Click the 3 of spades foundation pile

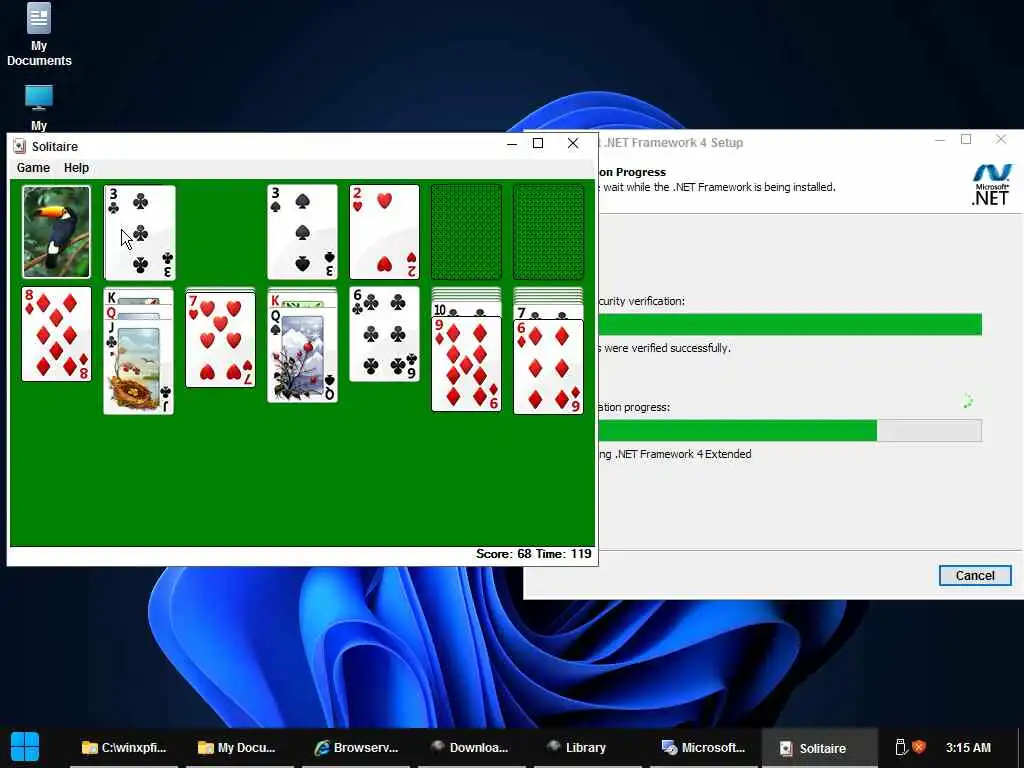point(302,232)
